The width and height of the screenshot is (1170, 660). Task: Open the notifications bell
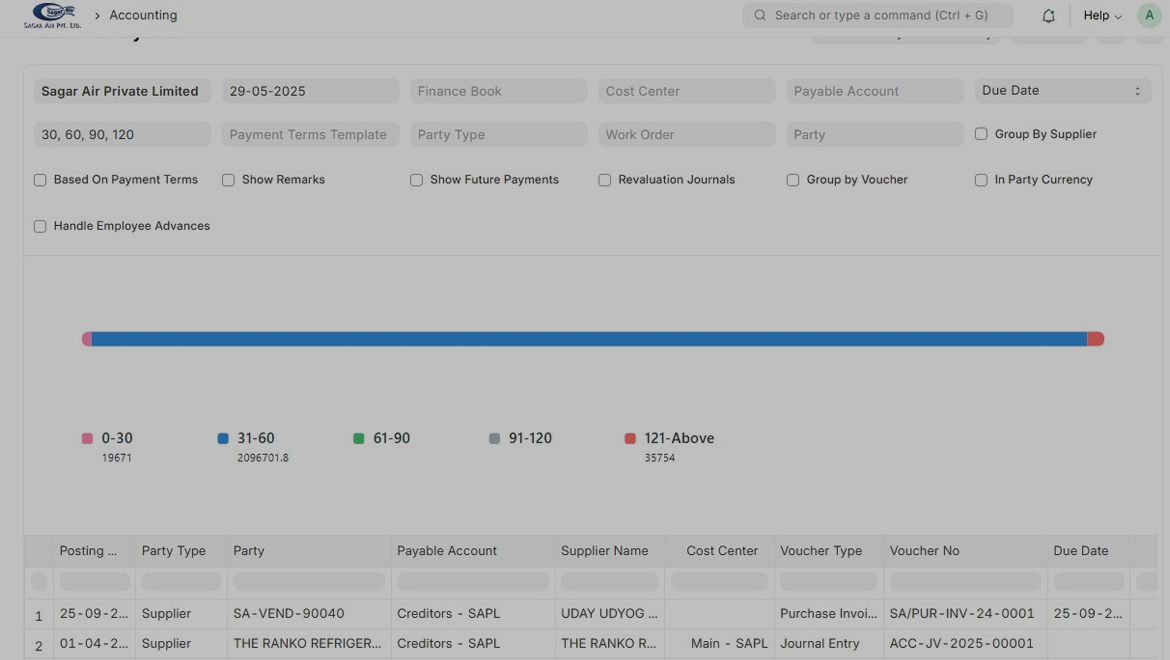1048,16
